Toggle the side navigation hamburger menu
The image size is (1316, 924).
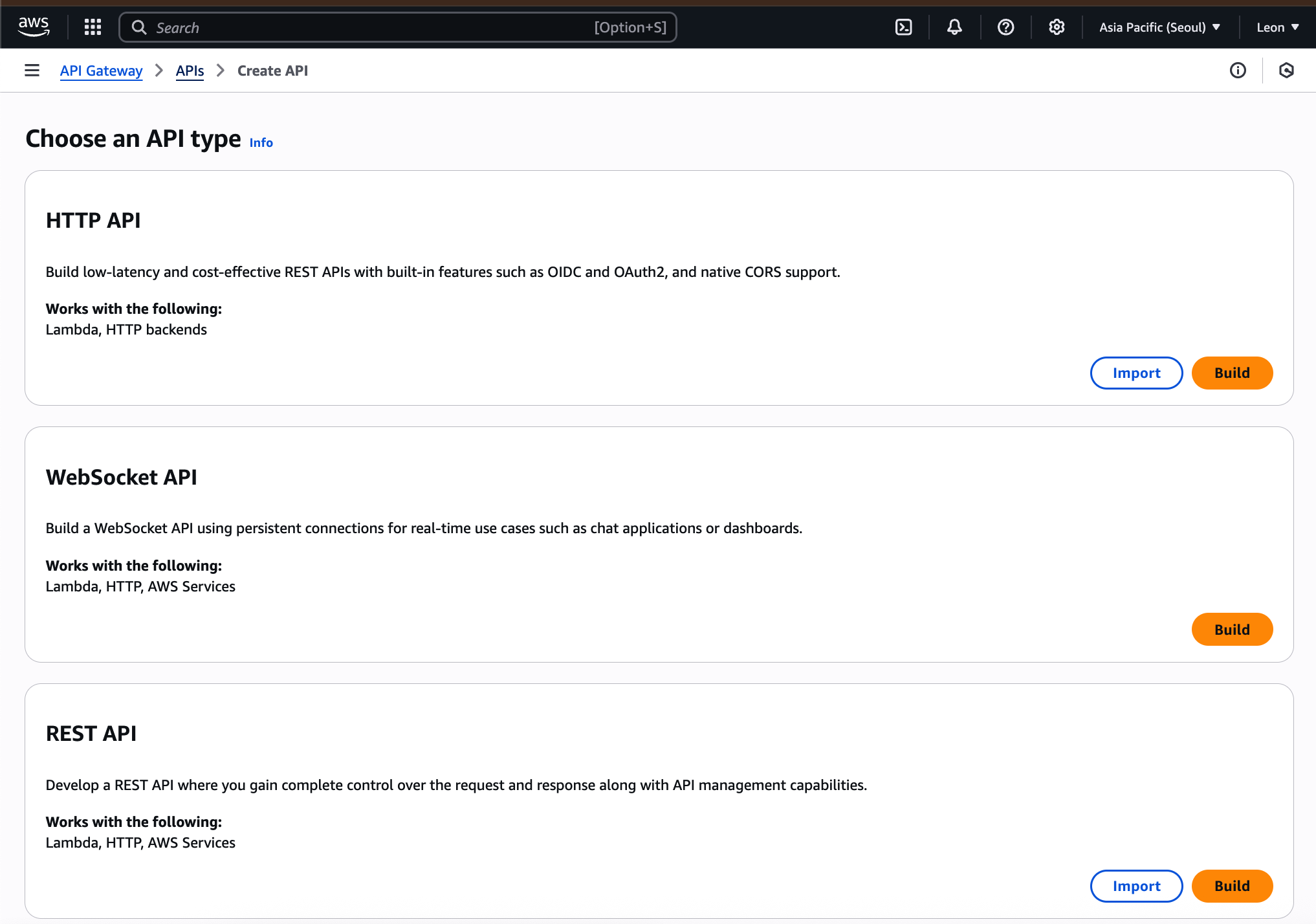click(x=32, y=71)
